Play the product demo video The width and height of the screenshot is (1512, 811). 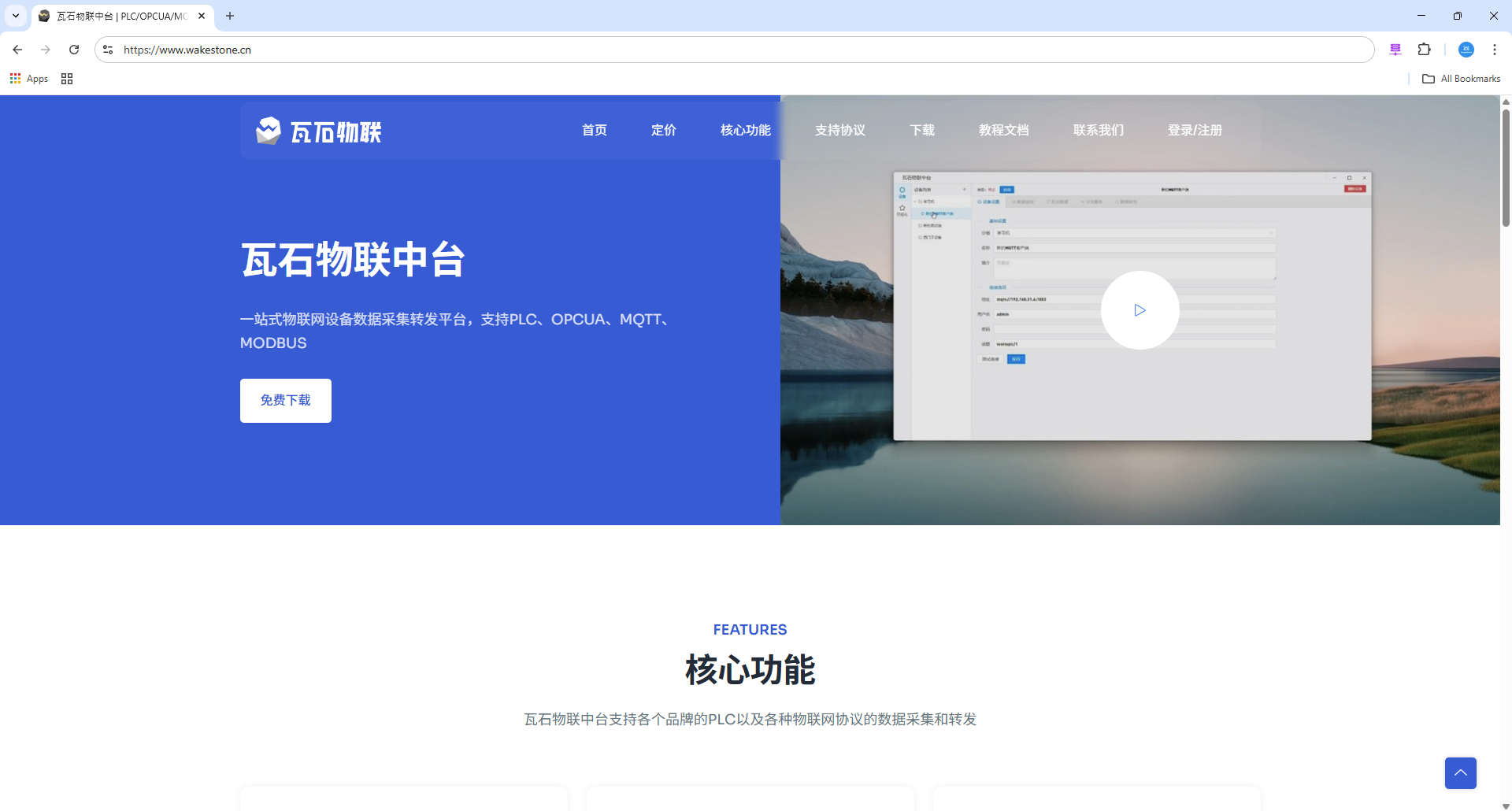[1140, 310]
